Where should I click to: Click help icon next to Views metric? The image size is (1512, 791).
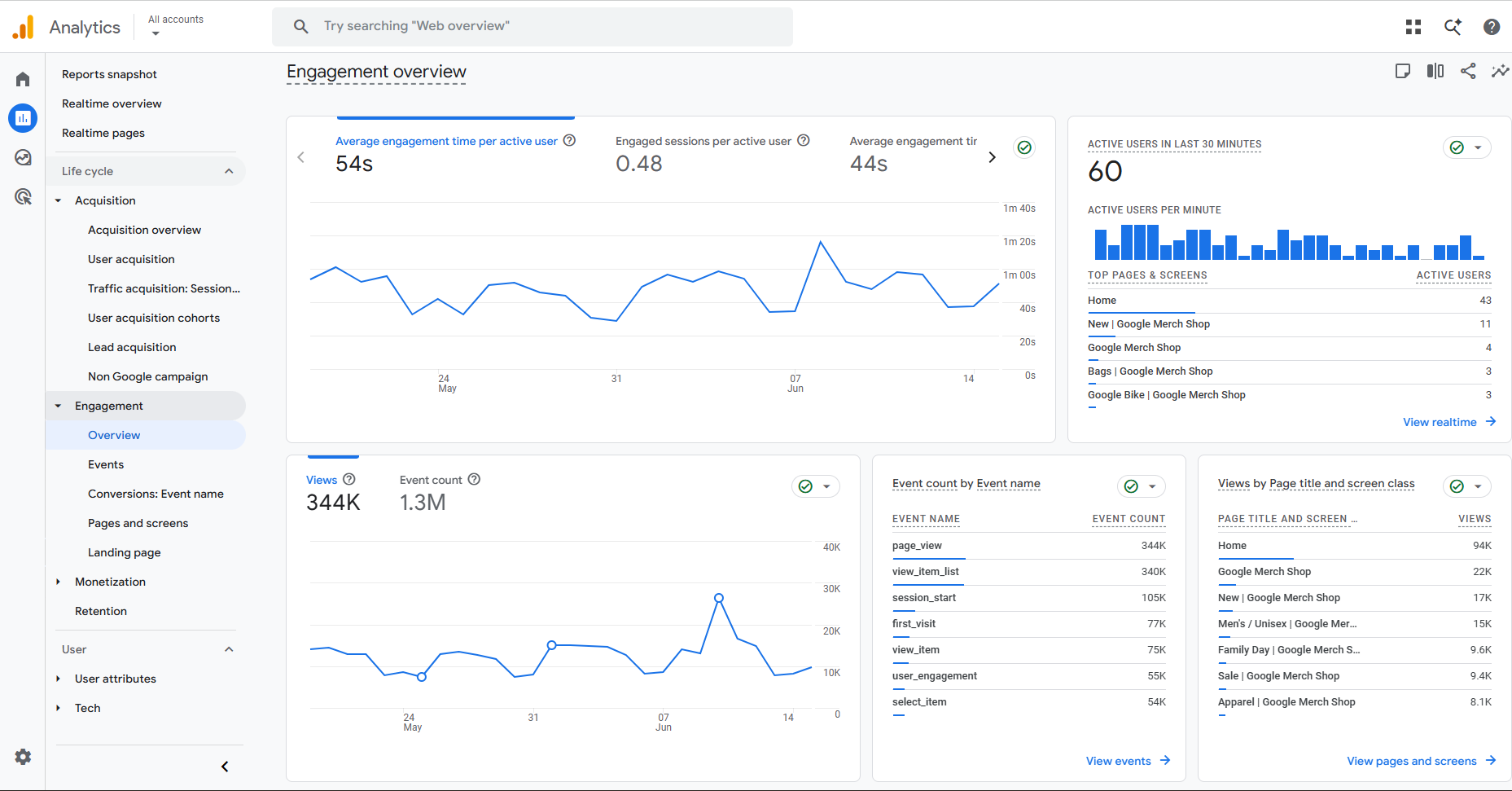tap(349, 479)
